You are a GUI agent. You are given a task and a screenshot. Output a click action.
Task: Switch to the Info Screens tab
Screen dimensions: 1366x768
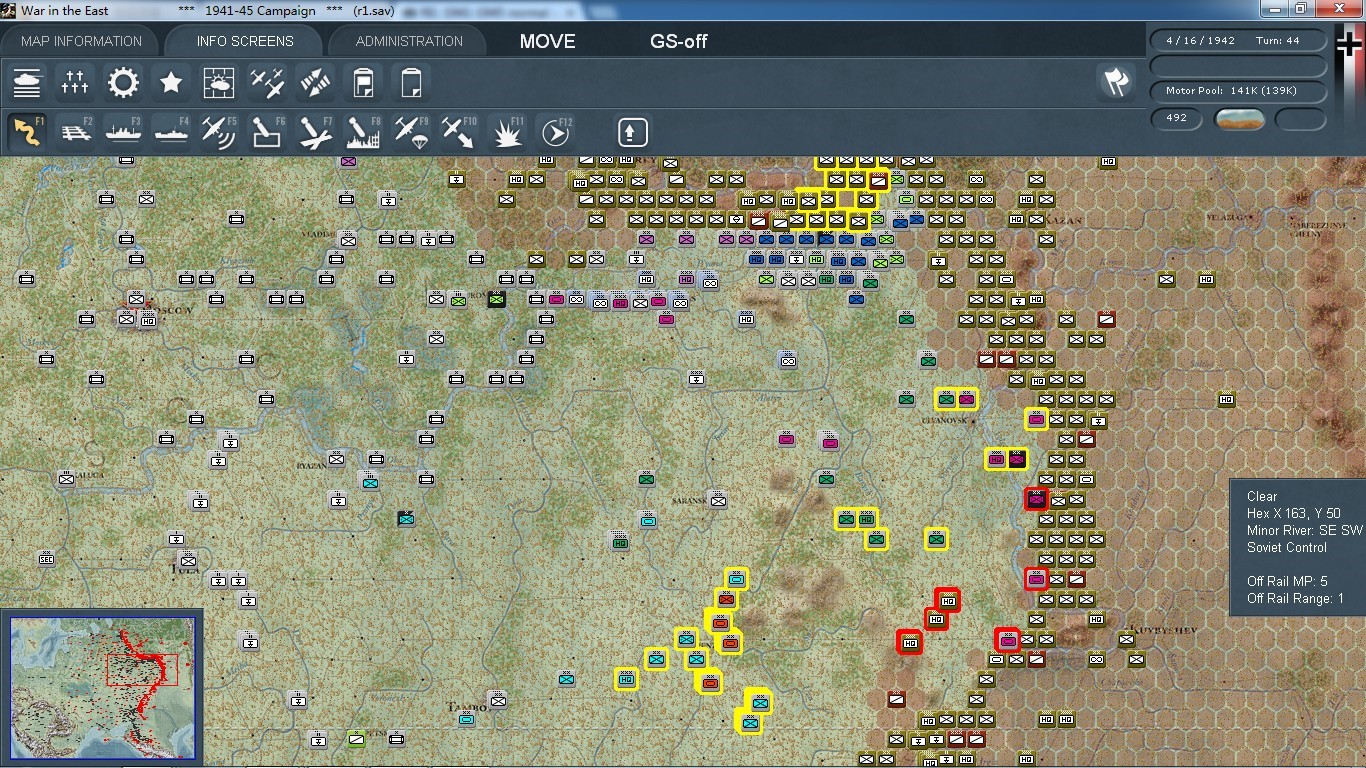[245, 41]
